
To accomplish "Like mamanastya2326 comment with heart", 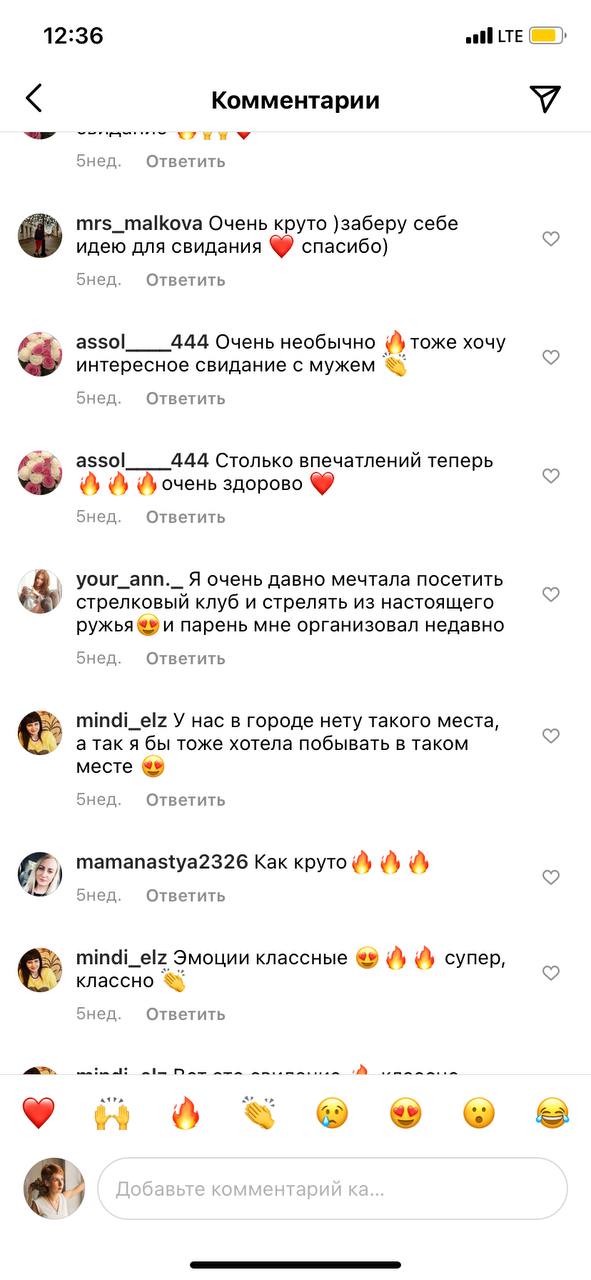I will [550, 877].
